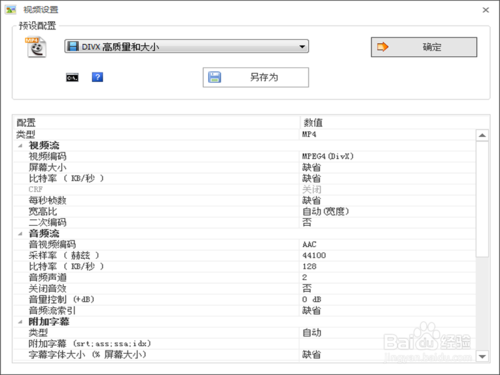Click the 关闭音效 value 否
The height and width of the screenshot is (375, 500).
pyautogui.click(x=307, y=288)
